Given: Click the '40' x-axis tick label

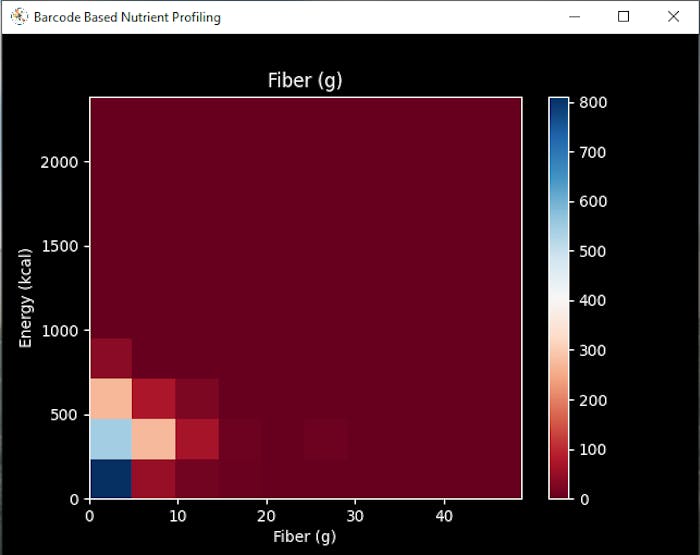Looking at the screenshot, I should (443, 516).
